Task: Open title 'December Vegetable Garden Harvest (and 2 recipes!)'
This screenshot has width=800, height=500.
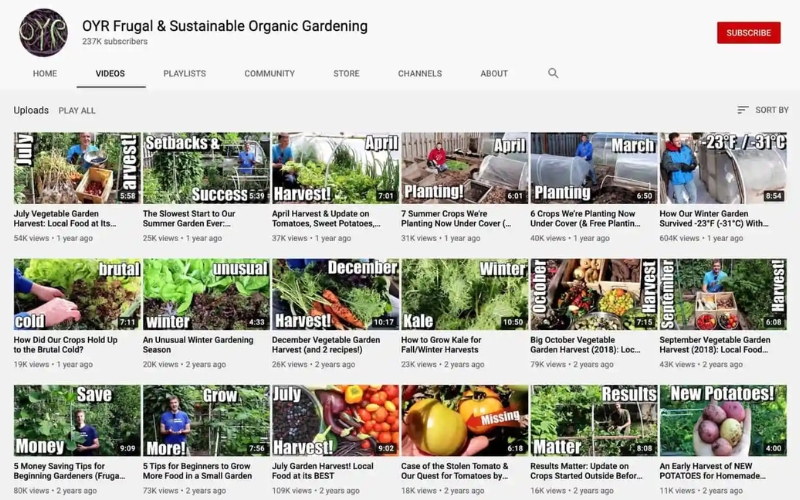Action: (326, 344)
